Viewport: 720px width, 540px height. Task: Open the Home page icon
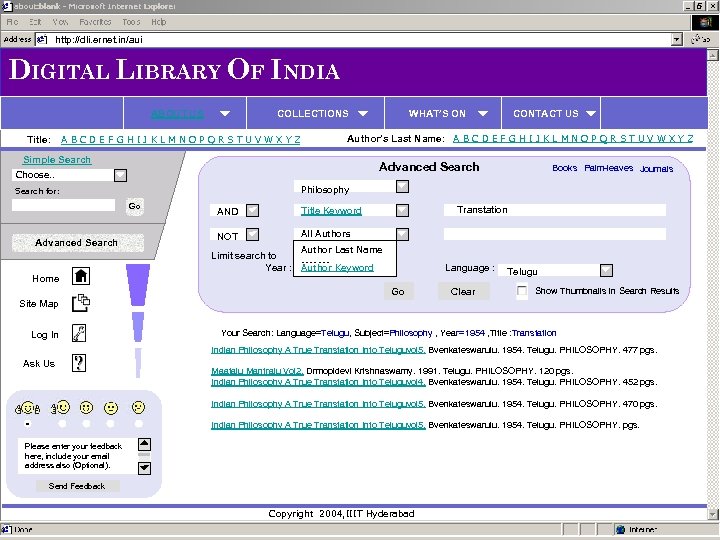click(x=81, y=276)
